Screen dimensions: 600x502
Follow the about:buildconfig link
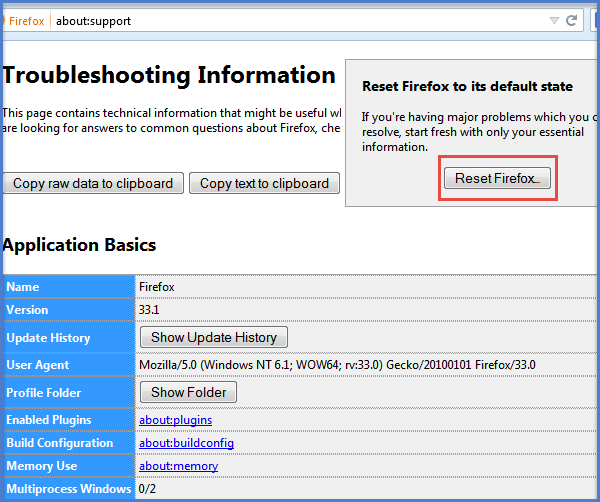[186, 443]
